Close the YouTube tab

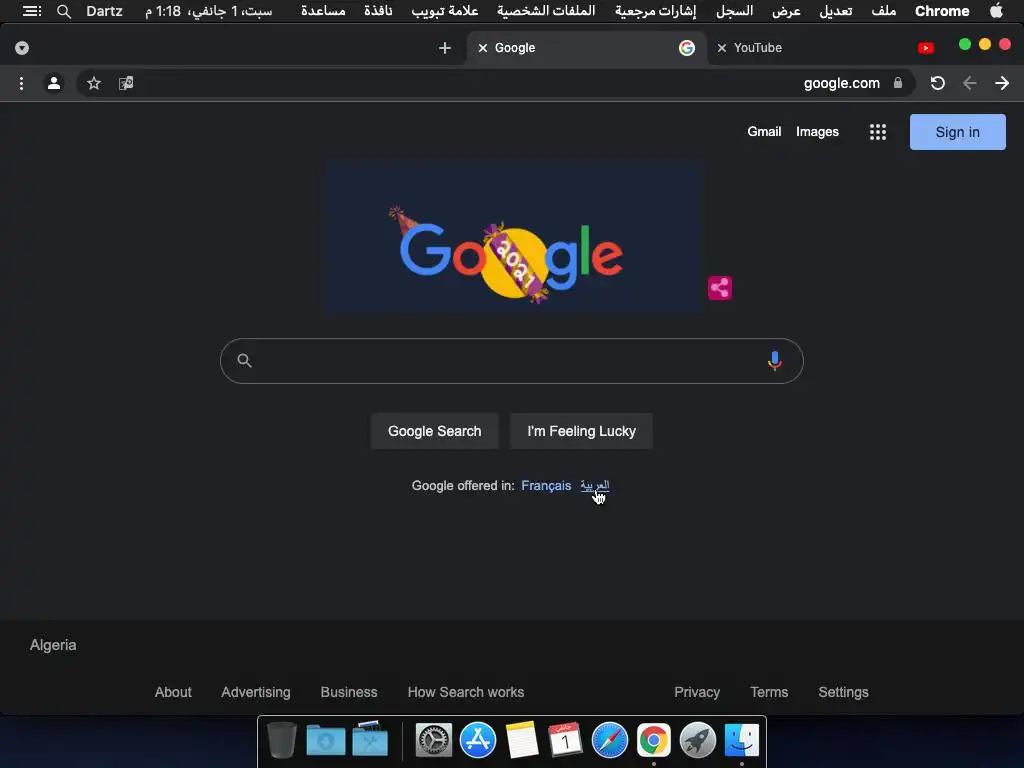pyautogui.click(x=722, y=48)
